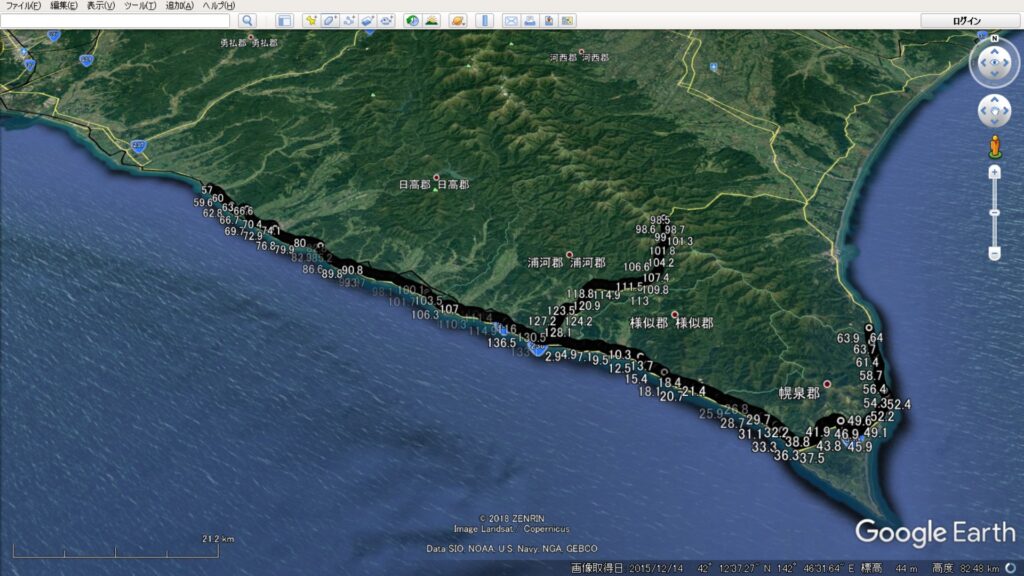The height and width of the screenshot is (576, 1024).
Task: Open the planet switcher dropdown
Action: (457, 20)
